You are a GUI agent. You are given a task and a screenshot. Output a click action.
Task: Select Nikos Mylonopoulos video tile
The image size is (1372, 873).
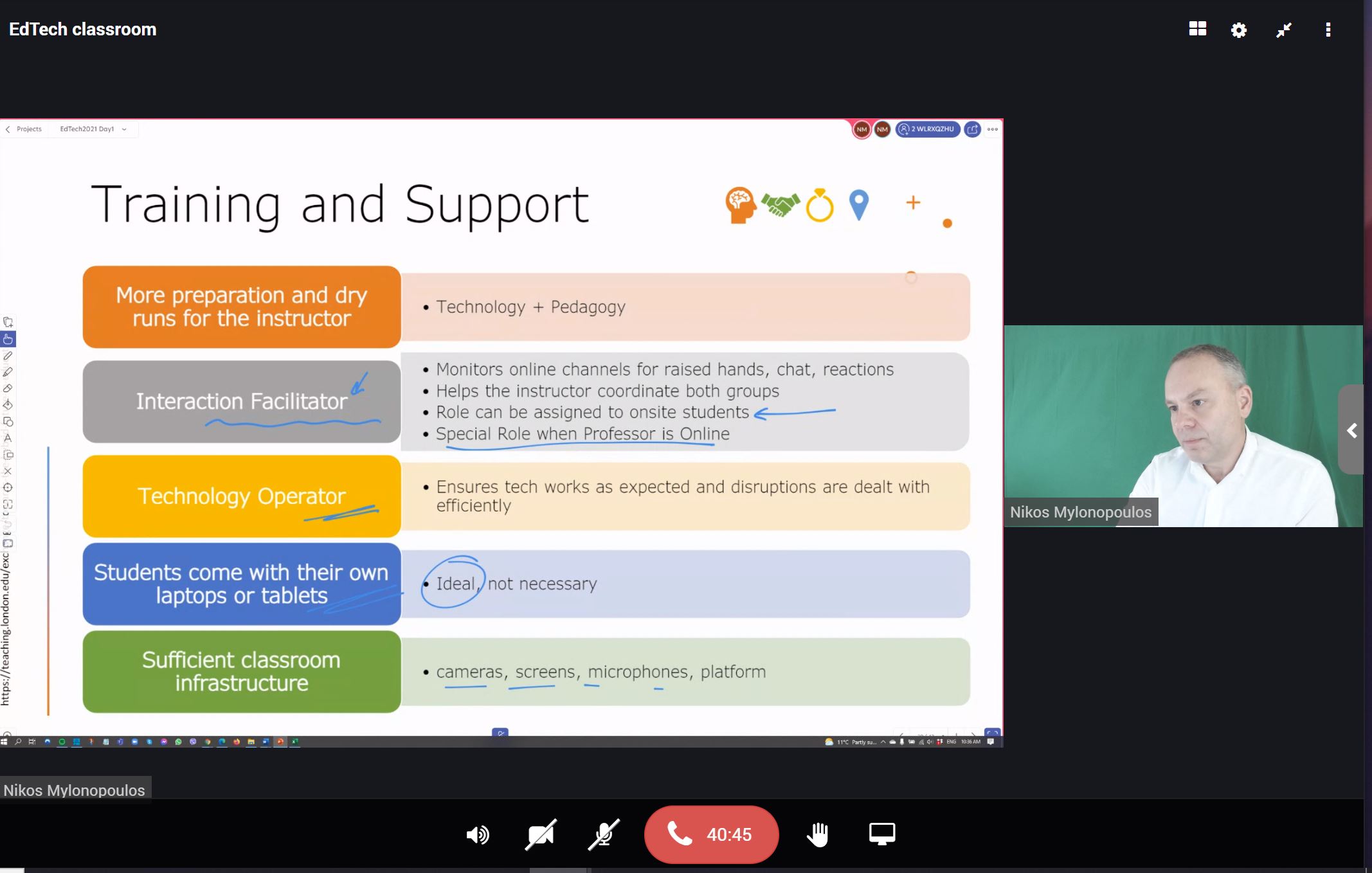click(x=1183, y=426)
